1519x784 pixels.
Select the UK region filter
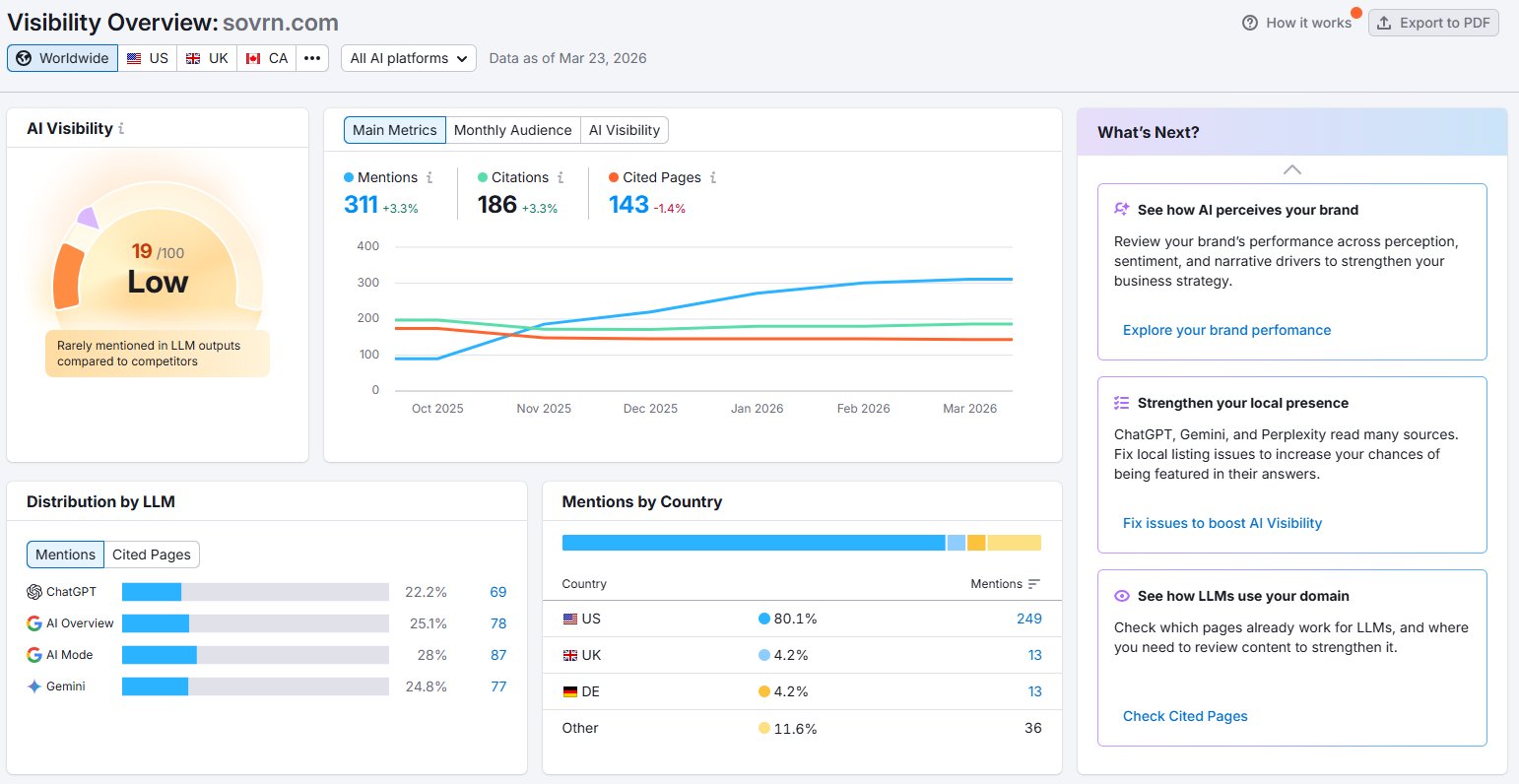[x=207, y=58]
